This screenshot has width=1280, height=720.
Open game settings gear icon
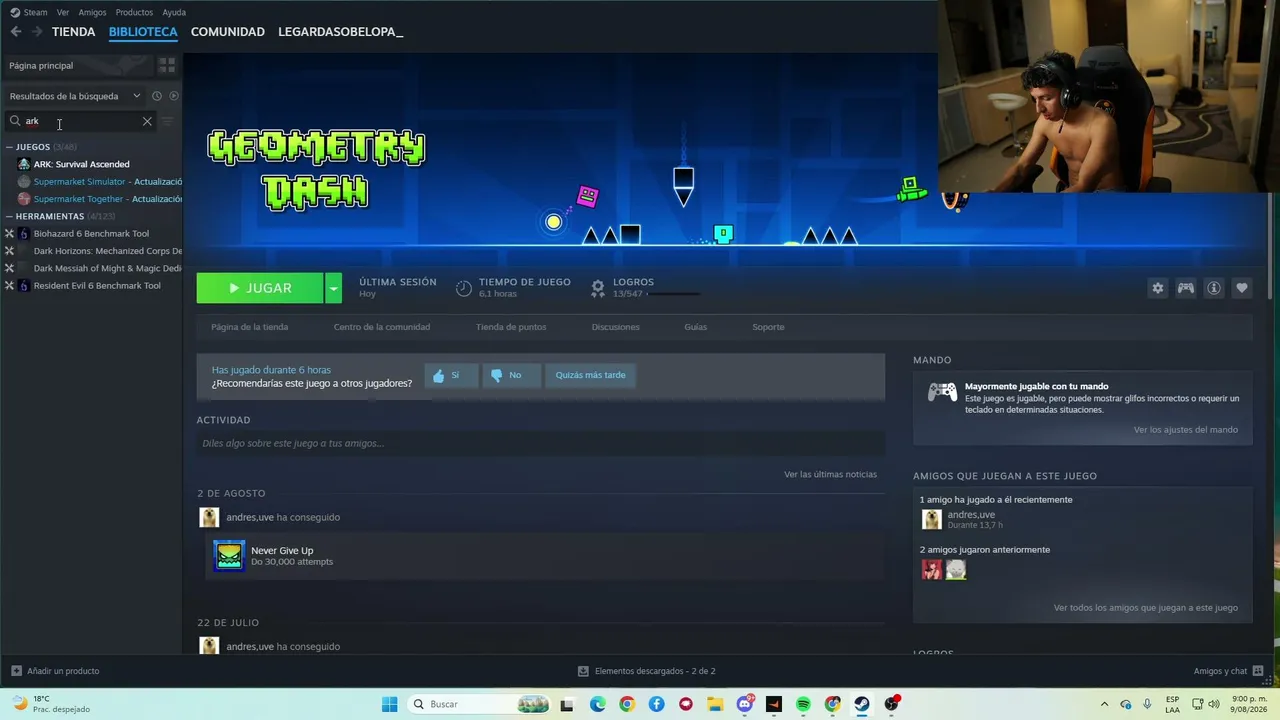(1158, 288)
